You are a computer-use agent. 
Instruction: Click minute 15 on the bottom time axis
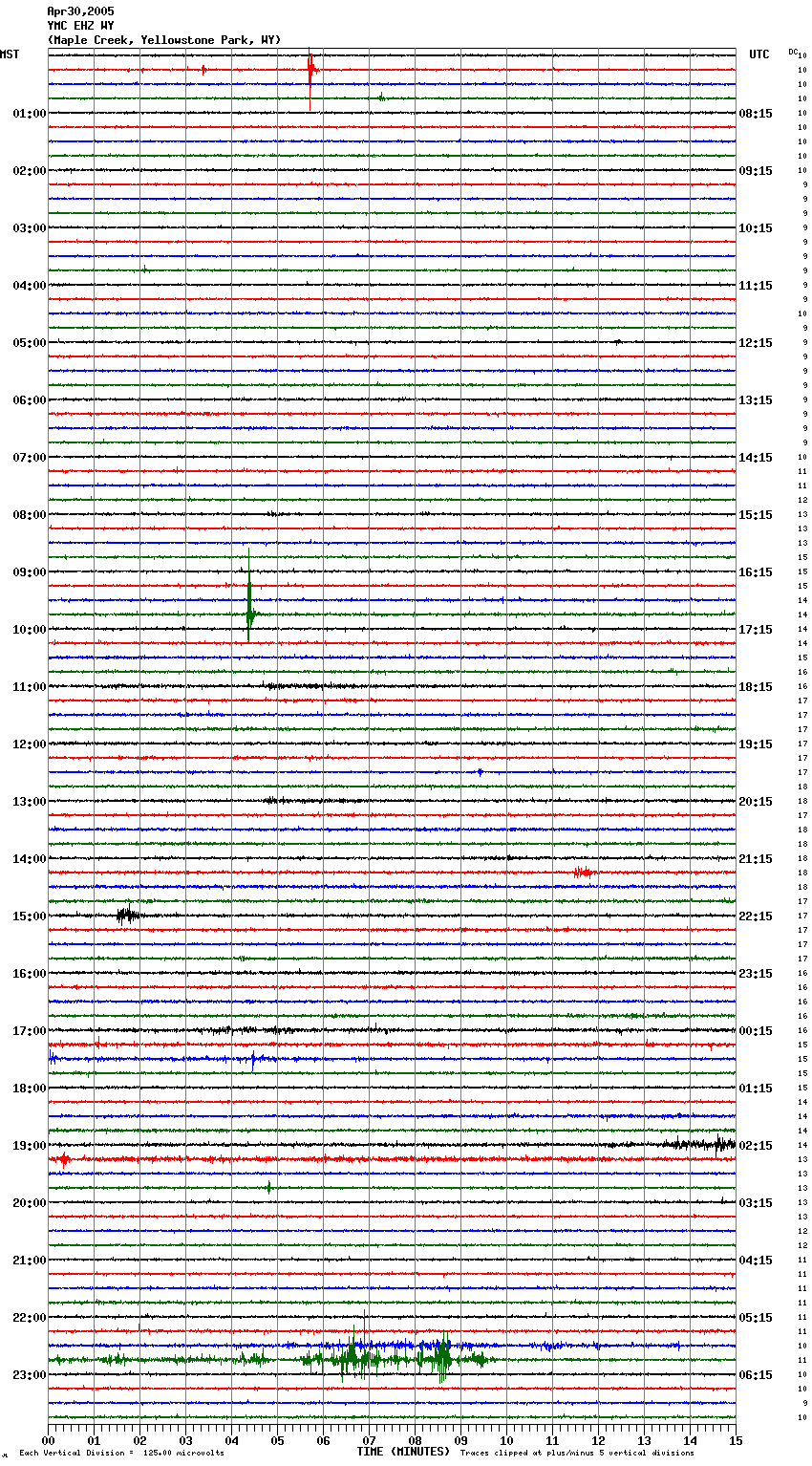click(x=736, y=1440)
